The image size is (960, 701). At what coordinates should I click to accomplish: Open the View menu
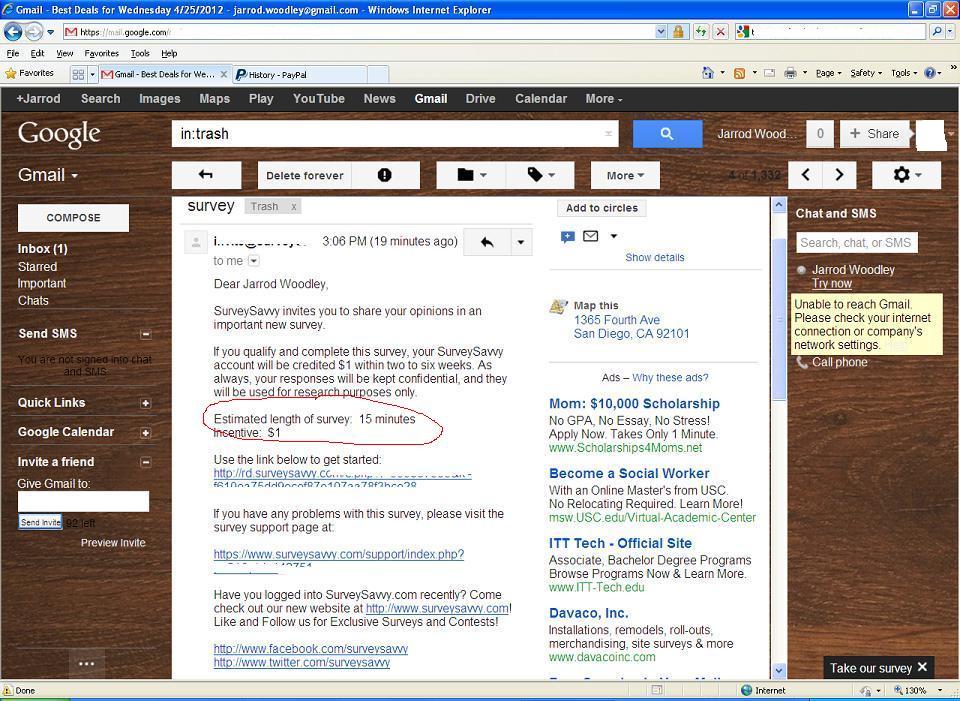tap(64, 53)
